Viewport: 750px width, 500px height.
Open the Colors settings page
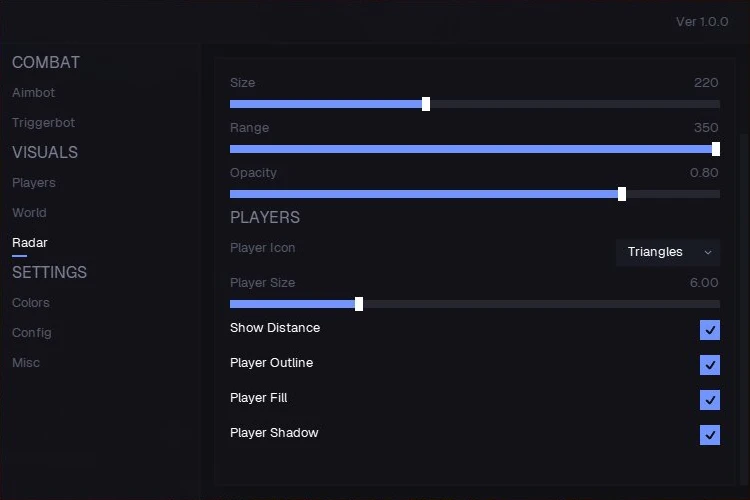31,302
